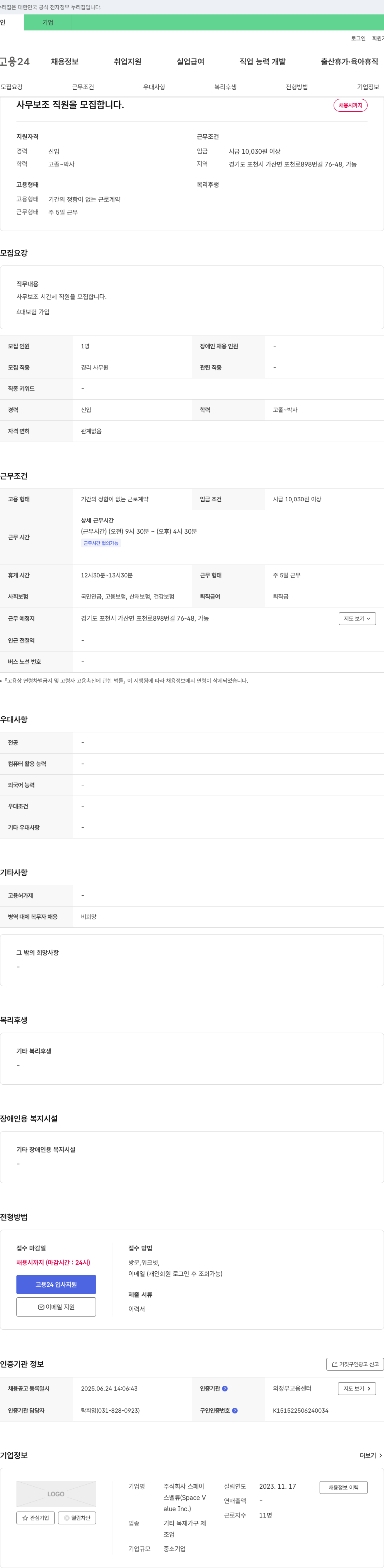Click the 열람차단 block button
Screen dimensions: 384x1568
click(76, 1518)
